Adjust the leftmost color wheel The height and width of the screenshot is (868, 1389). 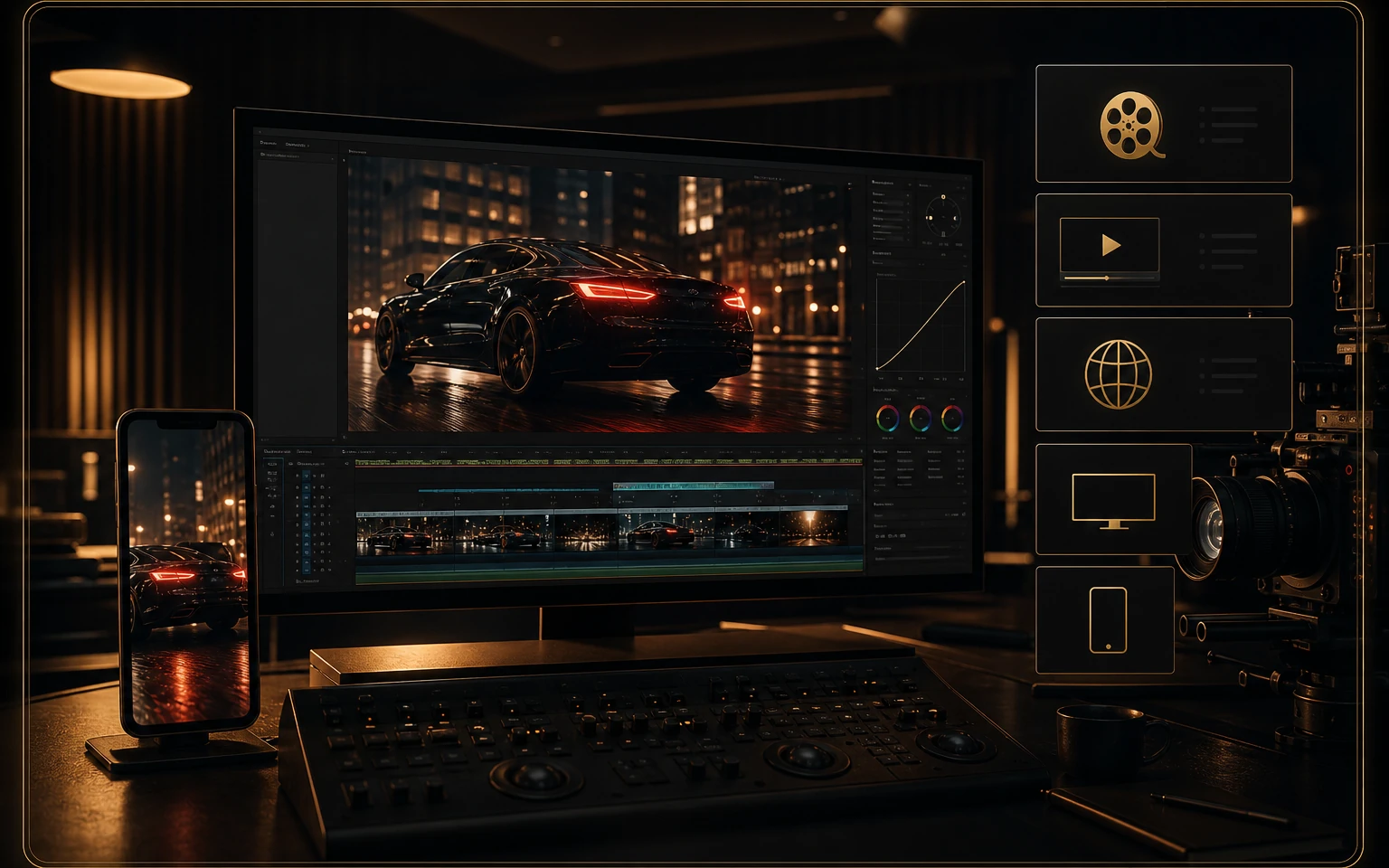[888, 418]
